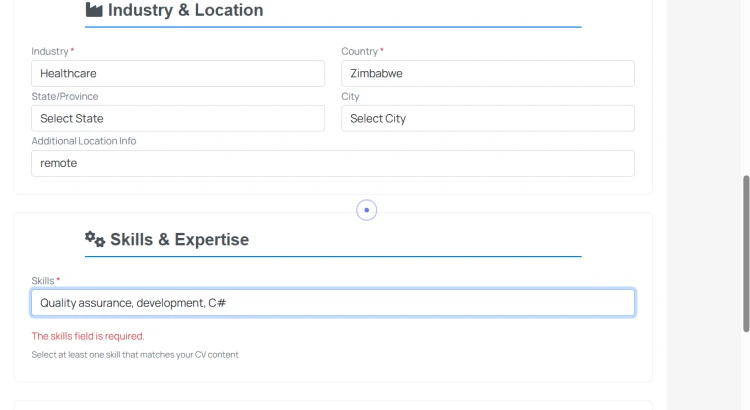
Task: Click the State/Province label
Action: [x=65, y=96]
